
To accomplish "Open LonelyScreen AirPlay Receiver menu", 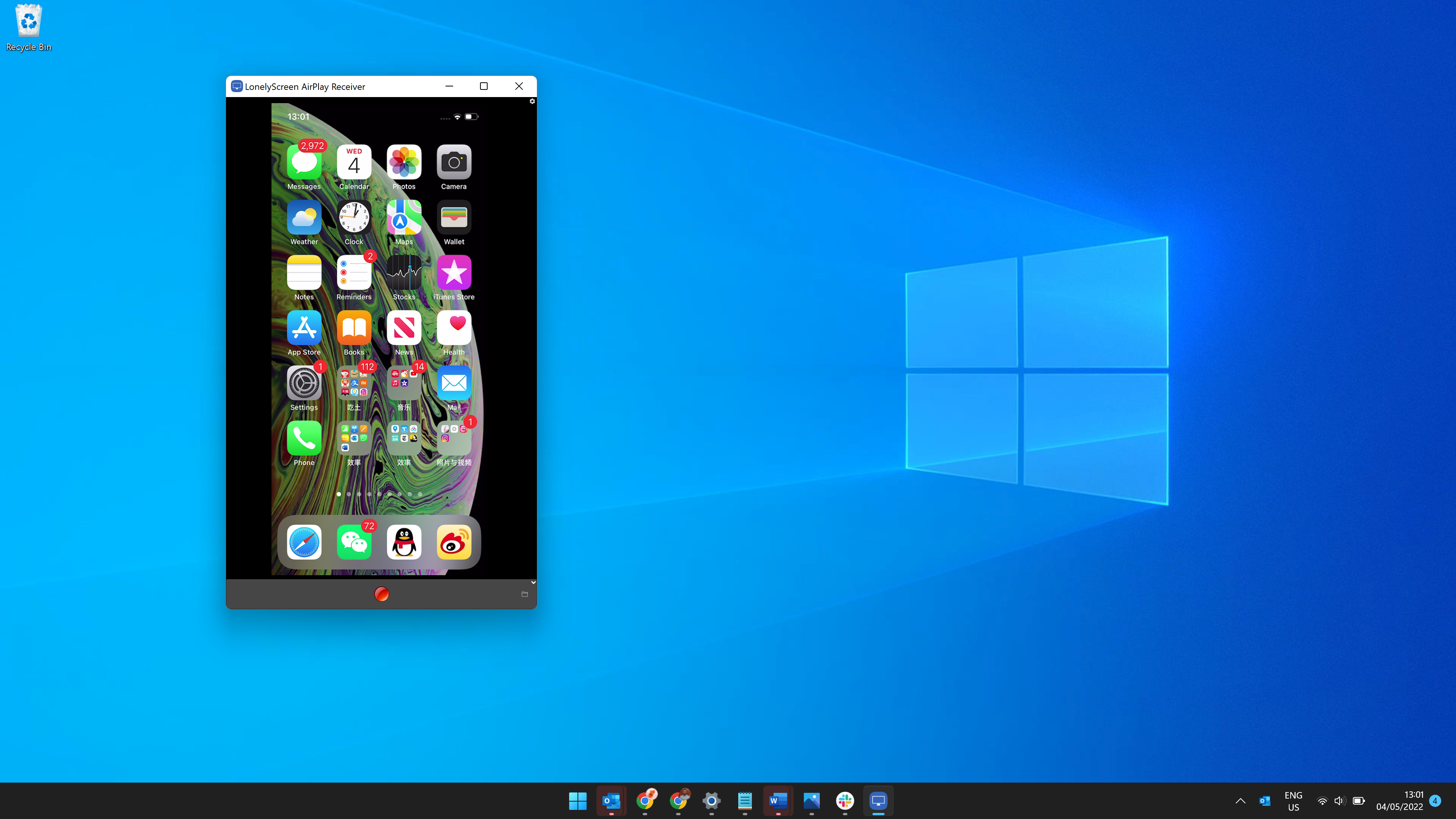I will click(531, 101).
